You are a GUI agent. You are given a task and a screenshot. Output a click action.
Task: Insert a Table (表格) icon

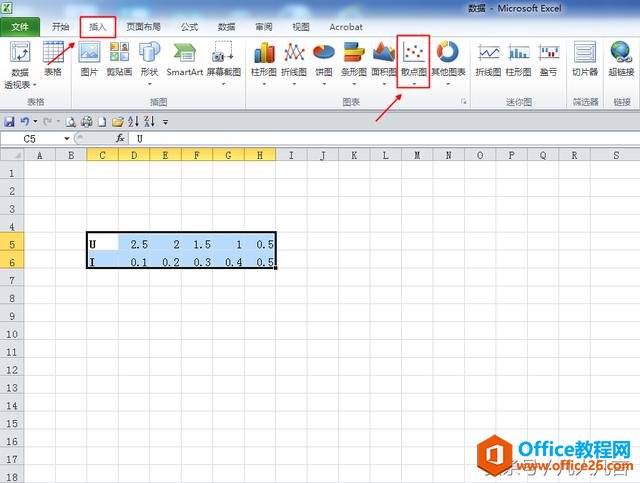point(53,59)
